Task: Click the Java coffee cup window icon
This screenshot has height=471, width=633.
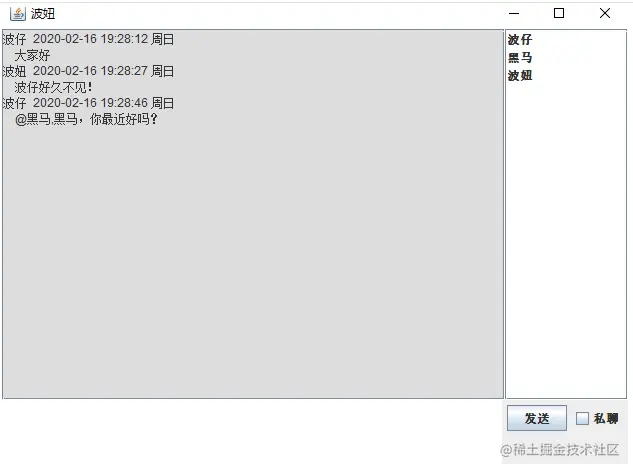Action: tap(17, 14)
